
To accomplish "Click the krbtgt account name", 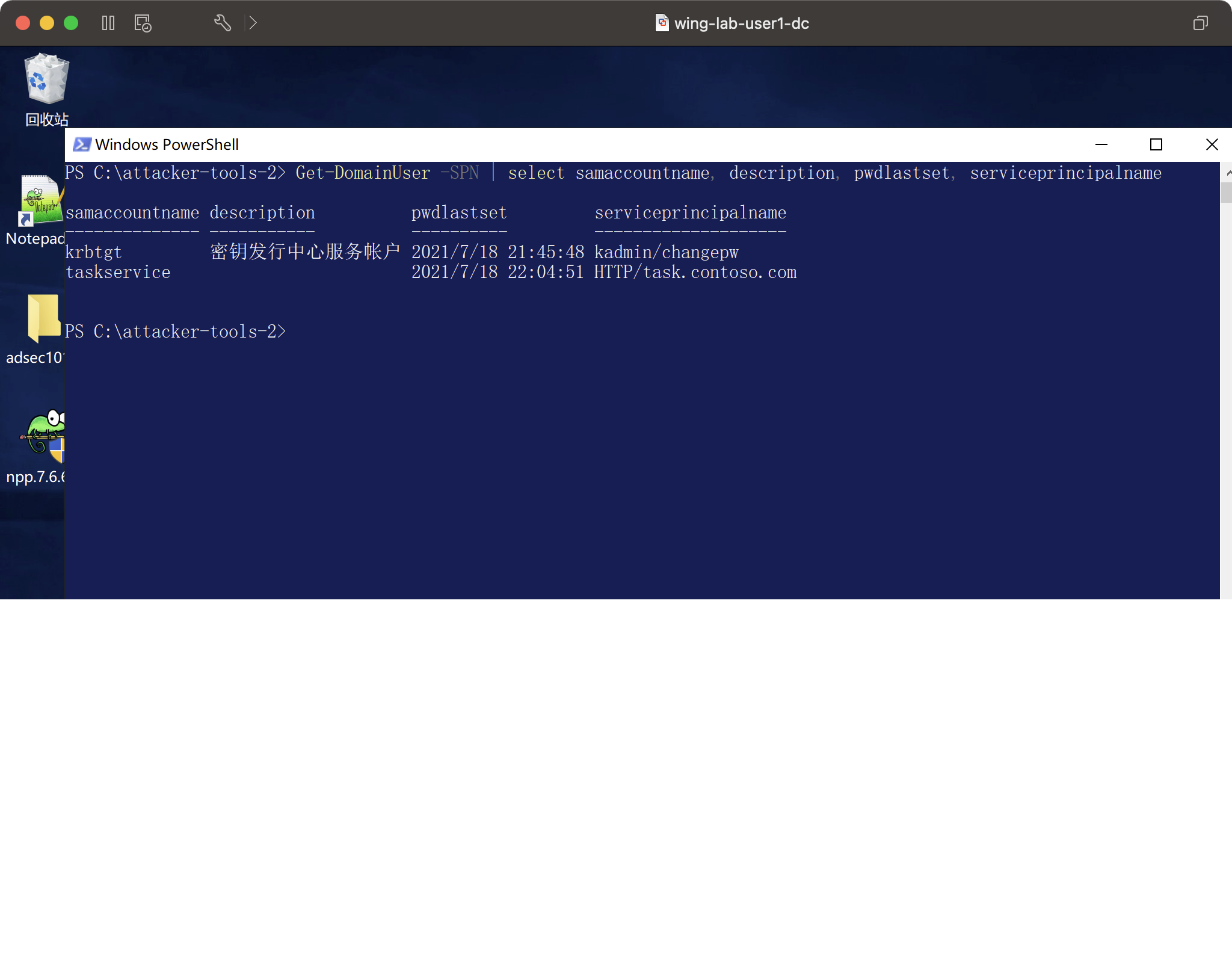I will pyautogui.click(x=93, y=253).
